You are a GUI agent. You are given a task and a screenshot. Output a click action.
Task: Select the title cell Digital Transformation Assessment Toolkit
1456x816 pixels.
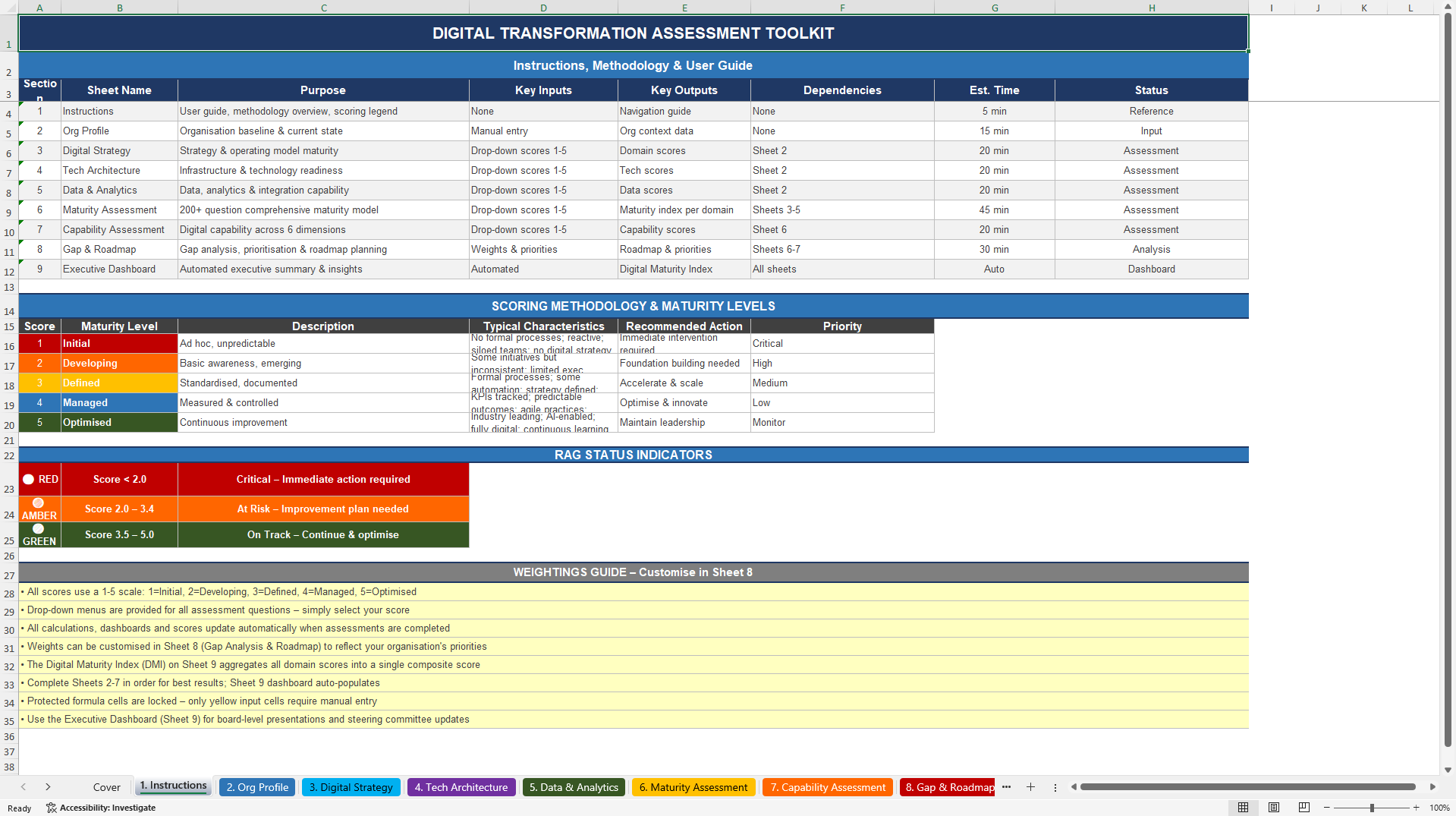(x=633, y=33)
